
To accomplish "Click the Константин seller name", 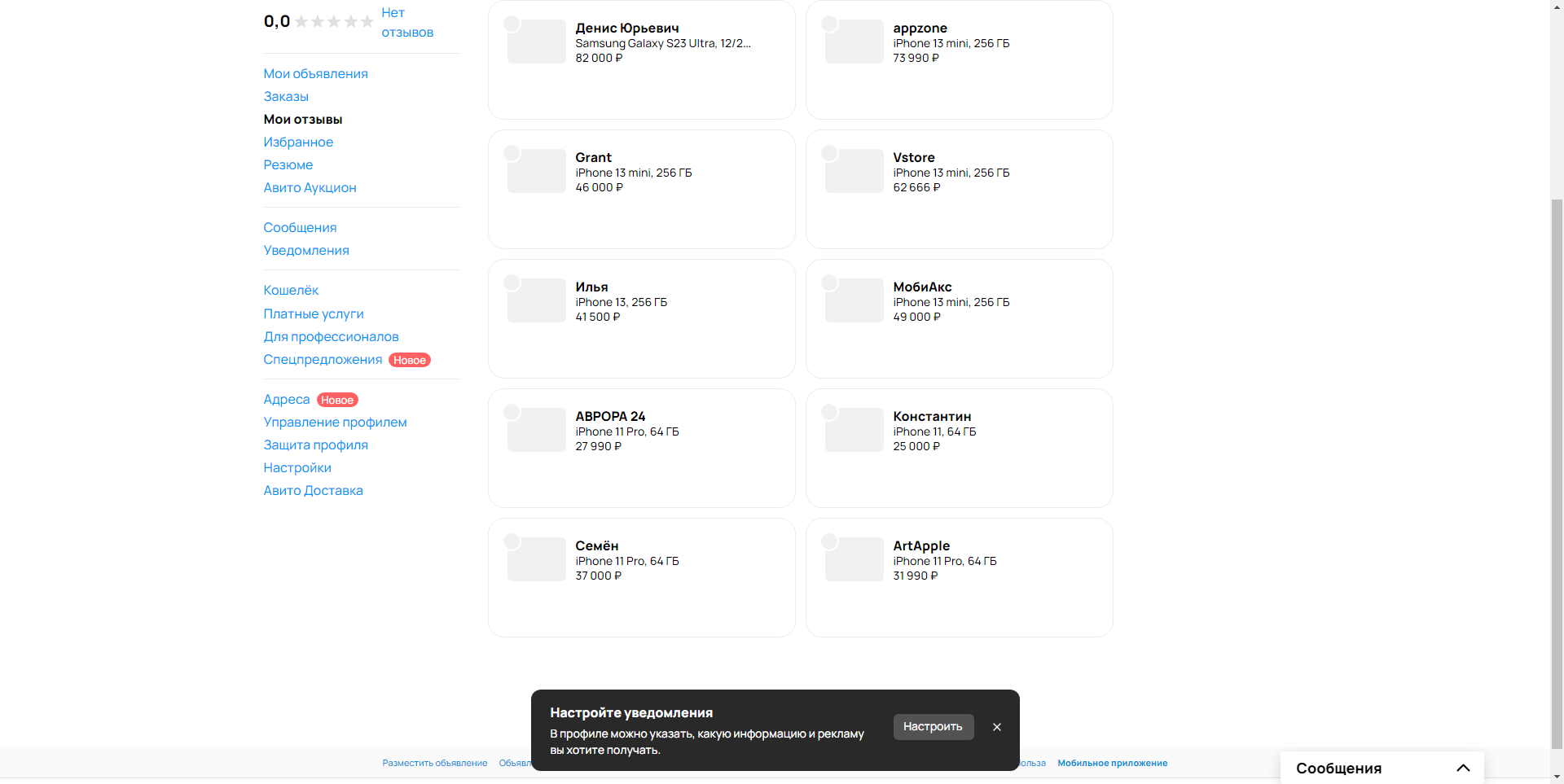I will [x=932, y=417].
